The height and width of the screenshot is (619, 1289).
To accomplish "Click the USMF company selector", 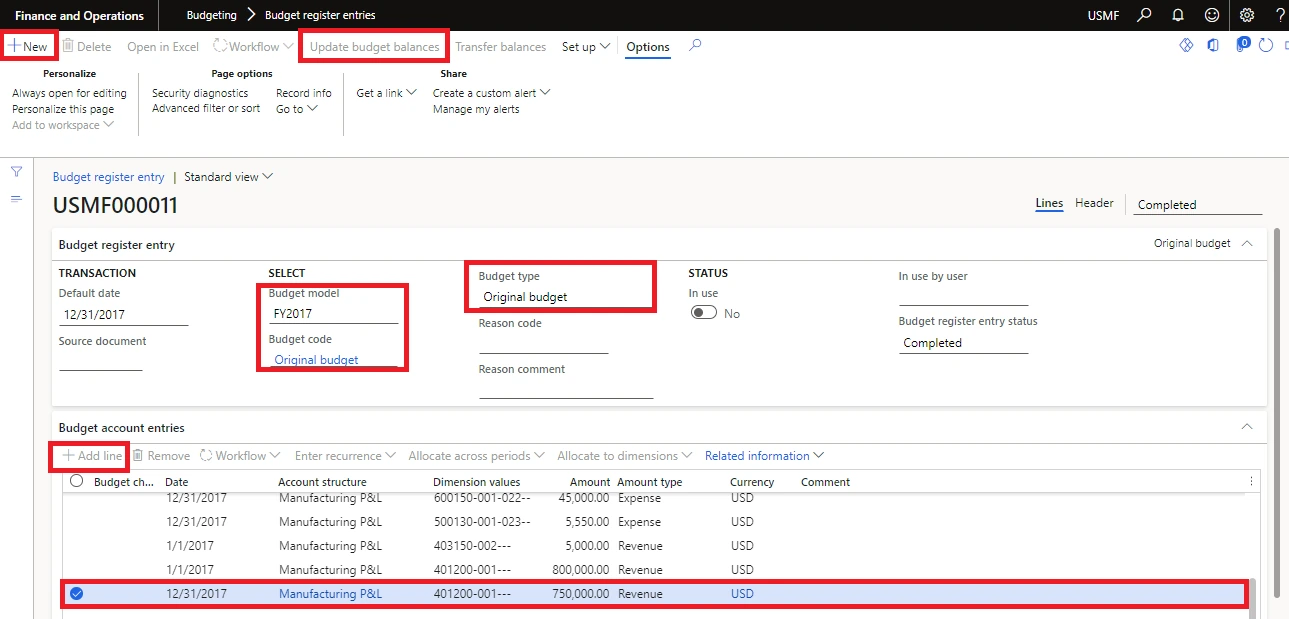I will coord(1105,15).
